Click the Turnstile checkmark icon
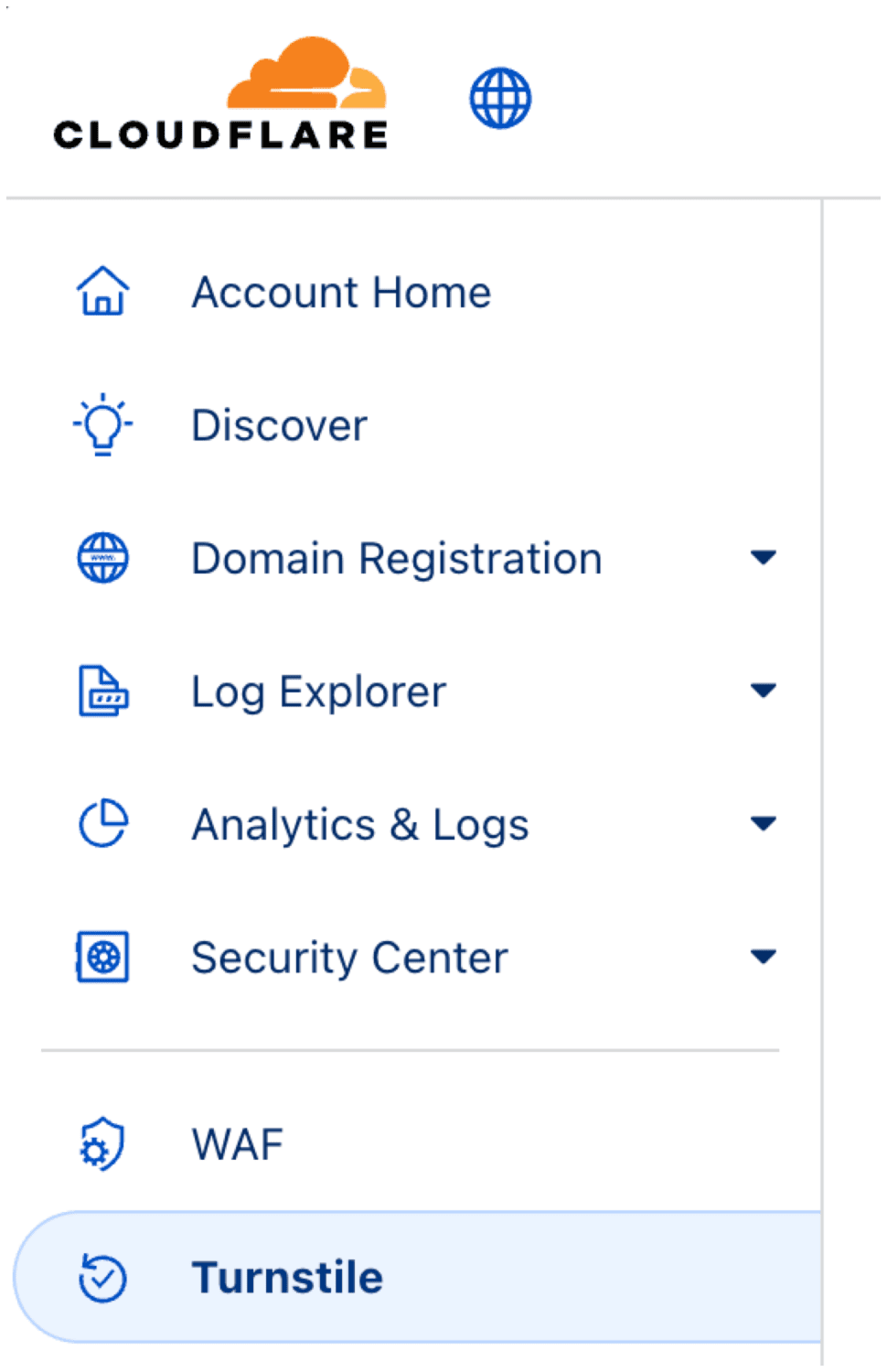 (x=102, y=1277)
